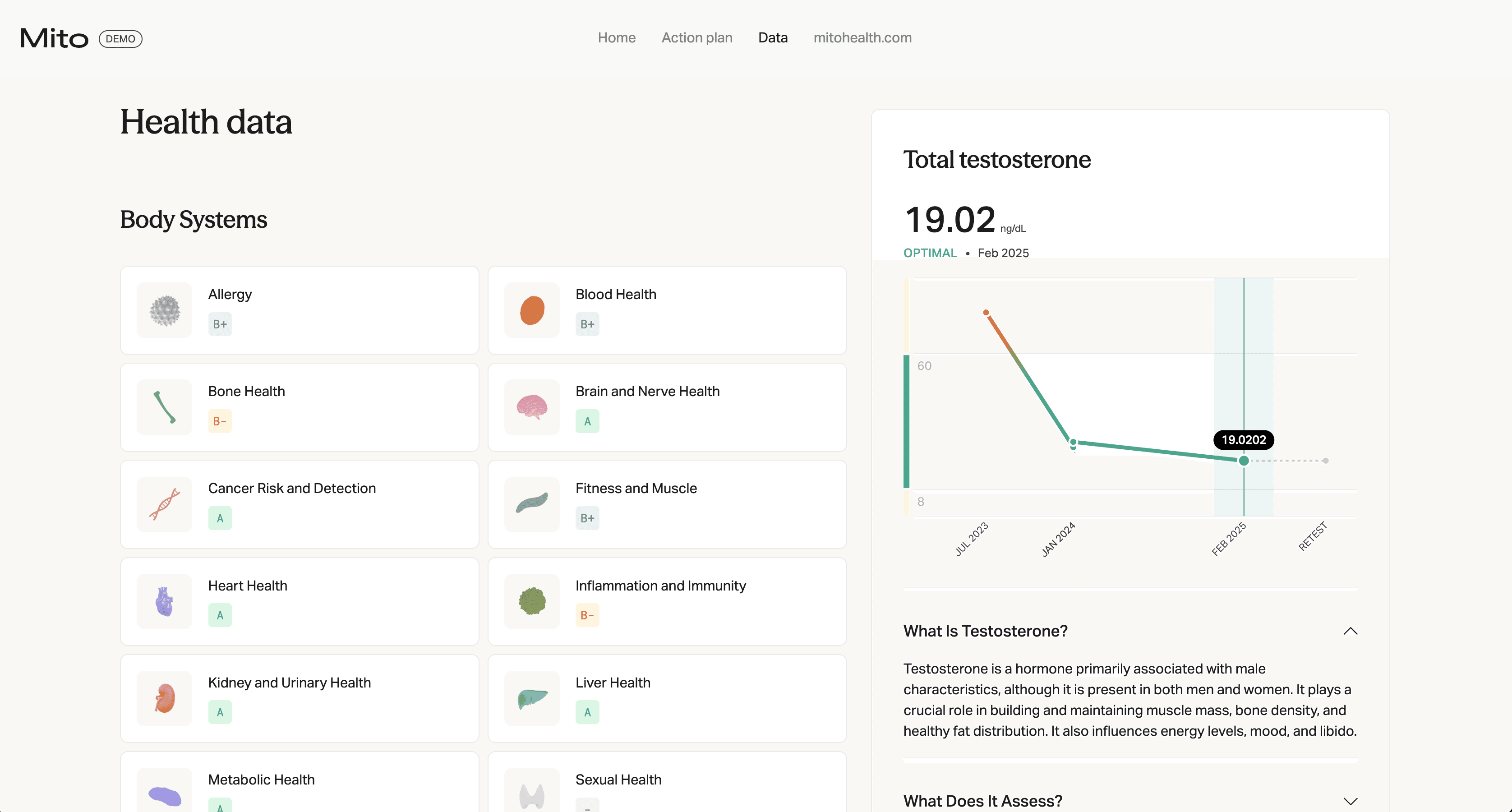Click the Mito logo
This screenshot has height=812, width=1512.
(x=54, y=39)
